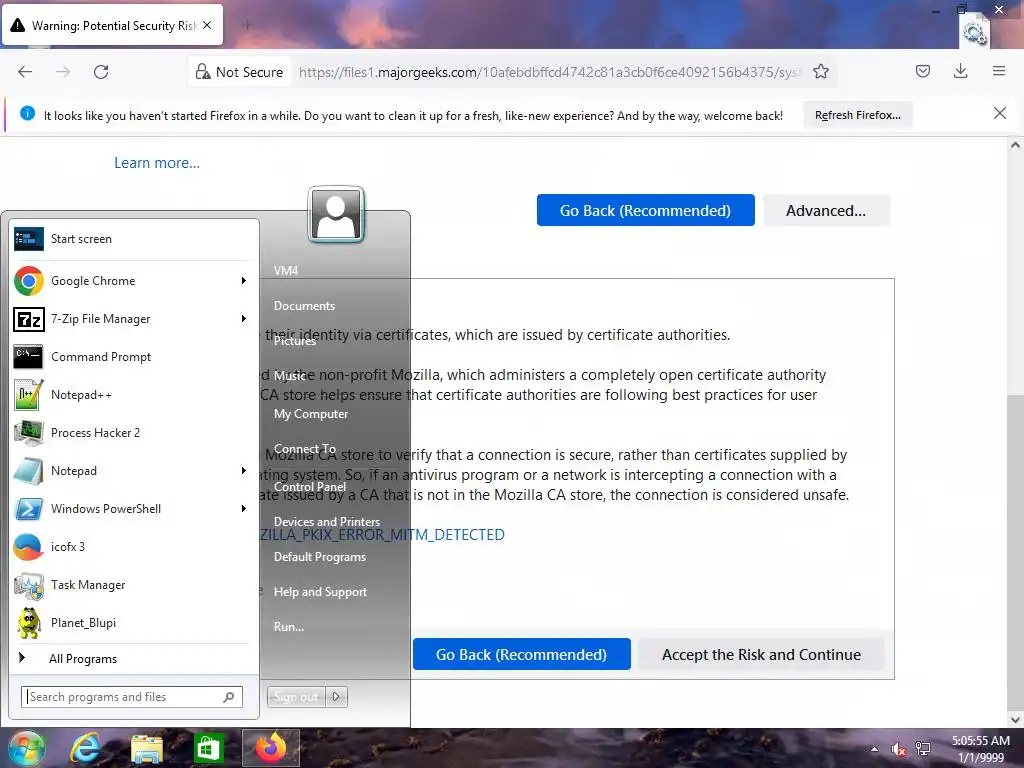Open Documents from the Start menu
The image size is (1024, 768).
click(x=304, y=306)
